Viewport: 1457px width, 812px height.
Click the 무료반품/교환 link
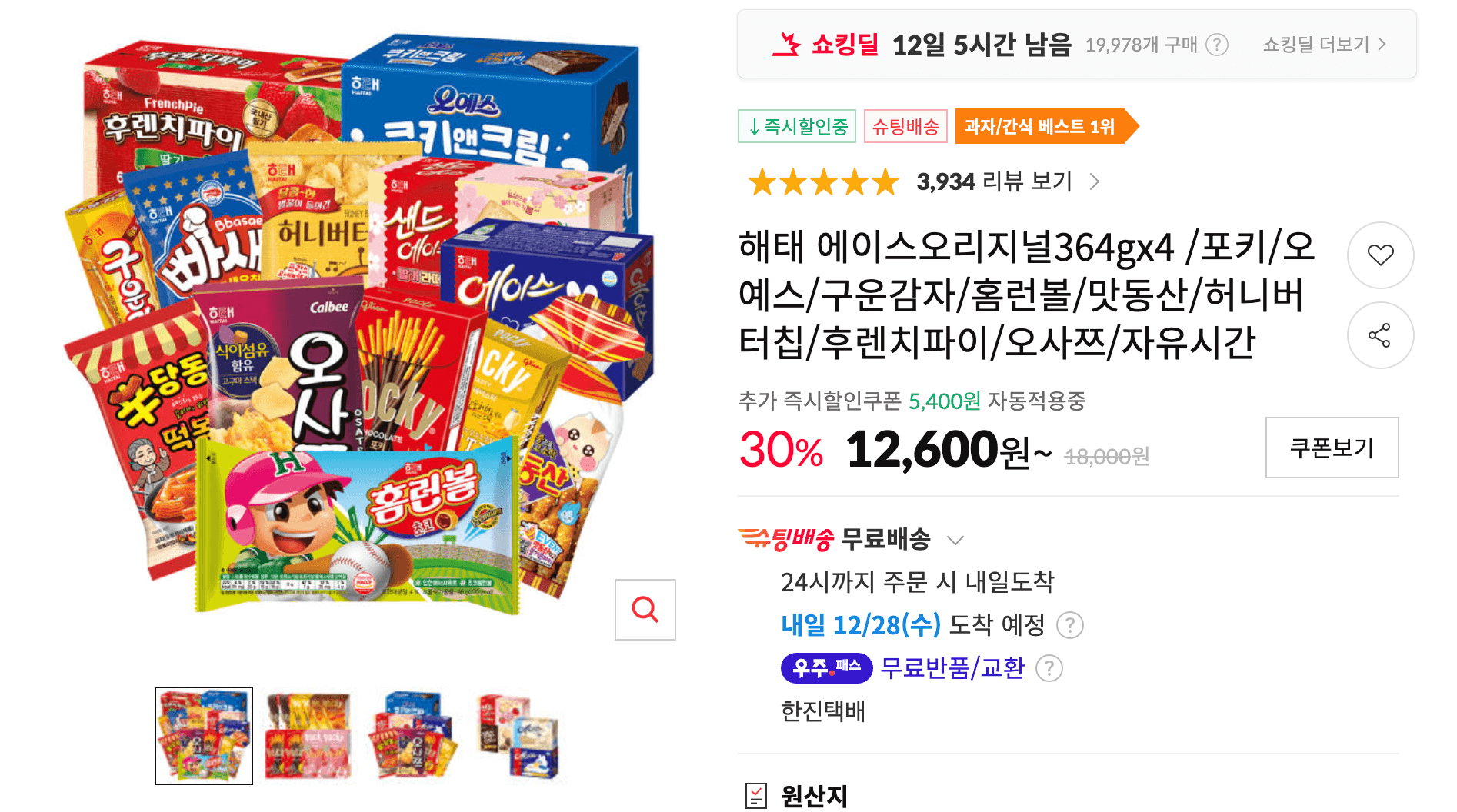(952, 668)
